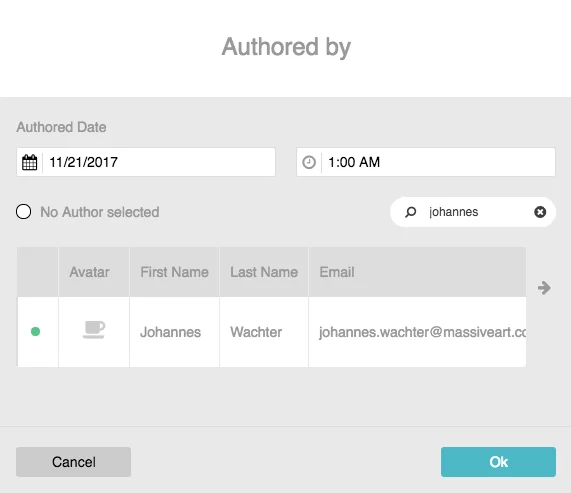Click the 'Authored Date' label
This screenshot has width=571, height=493.
click(x=61, y=127)
